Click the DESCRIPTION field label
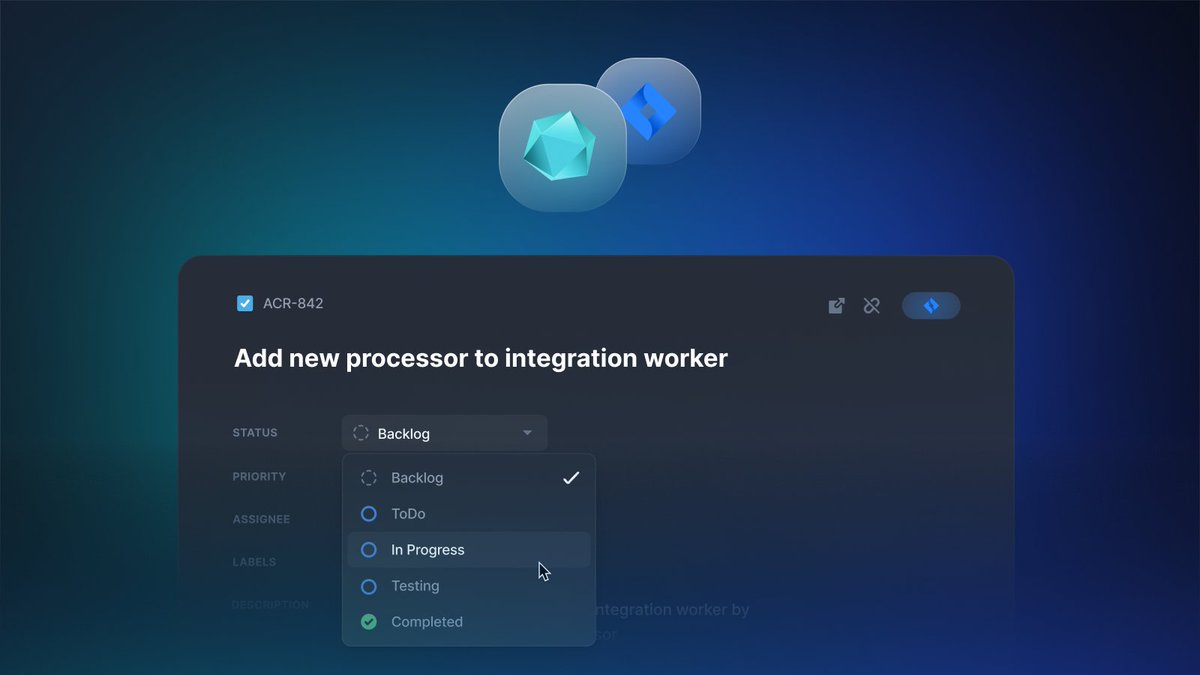 [x=270, y=605]
